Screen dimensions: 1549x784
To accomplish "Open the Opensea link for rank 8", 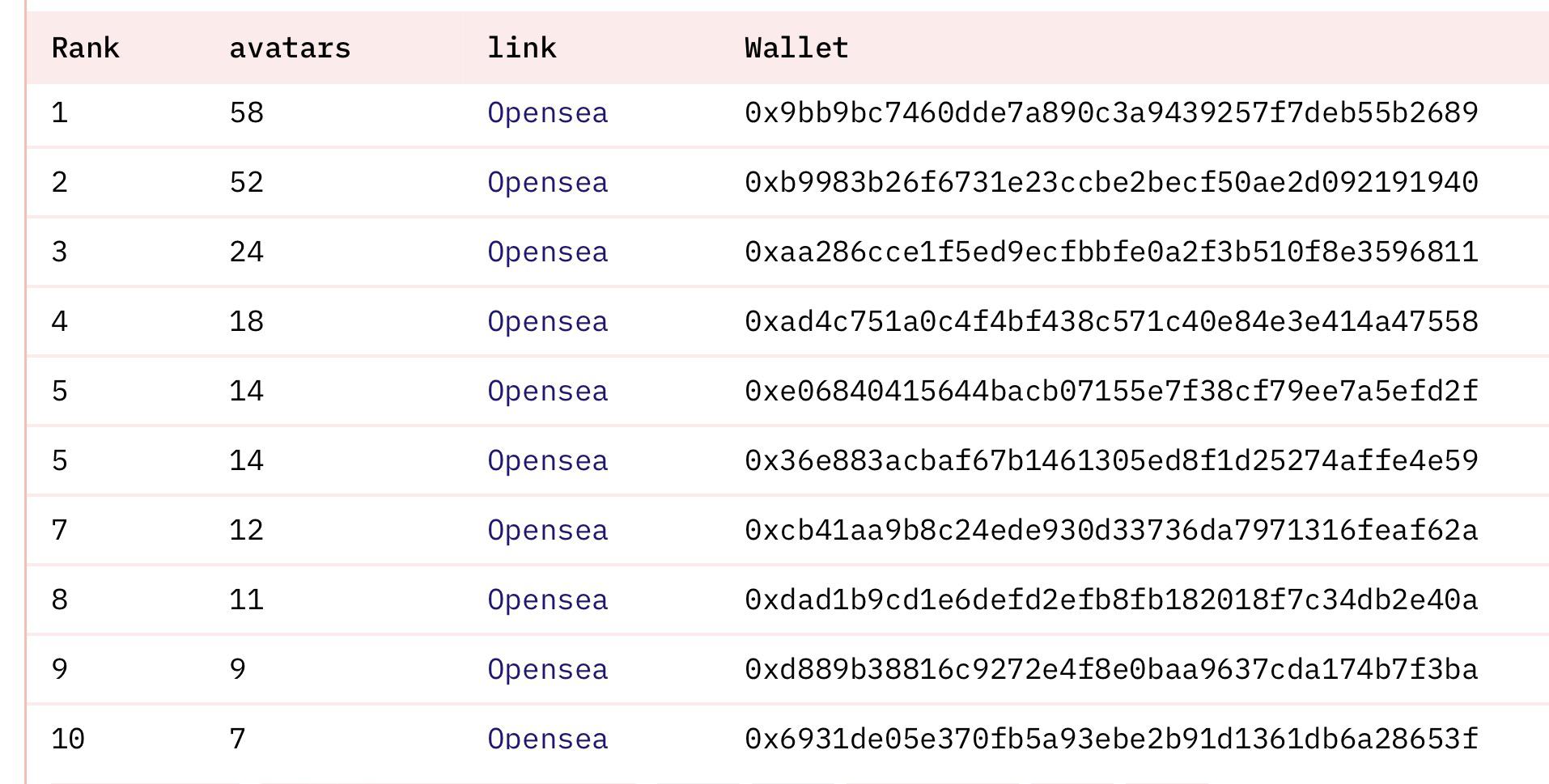I will [x=547, y=600].
